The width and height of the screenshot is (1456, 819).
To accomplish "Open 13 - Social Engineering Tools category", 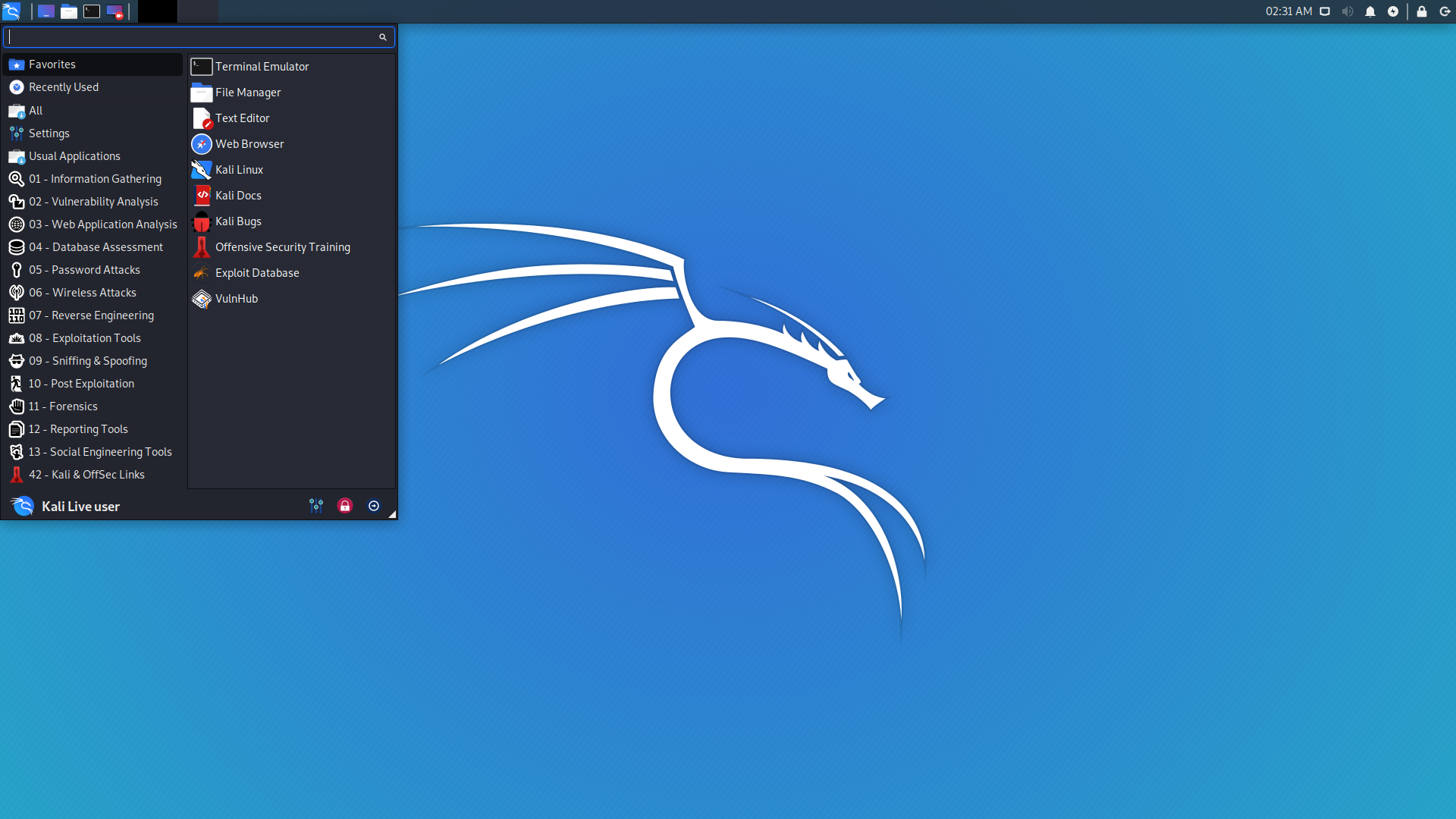I will (x=93, y=452).
